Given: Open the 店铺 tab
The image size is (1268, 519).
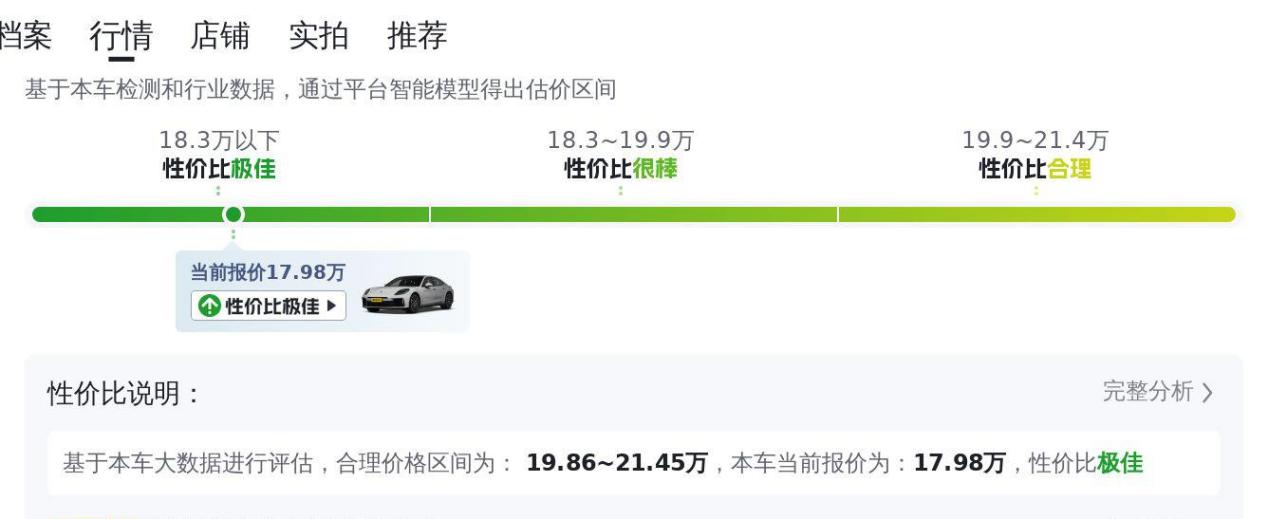Looking at the screenshot, I should (220, 37).
